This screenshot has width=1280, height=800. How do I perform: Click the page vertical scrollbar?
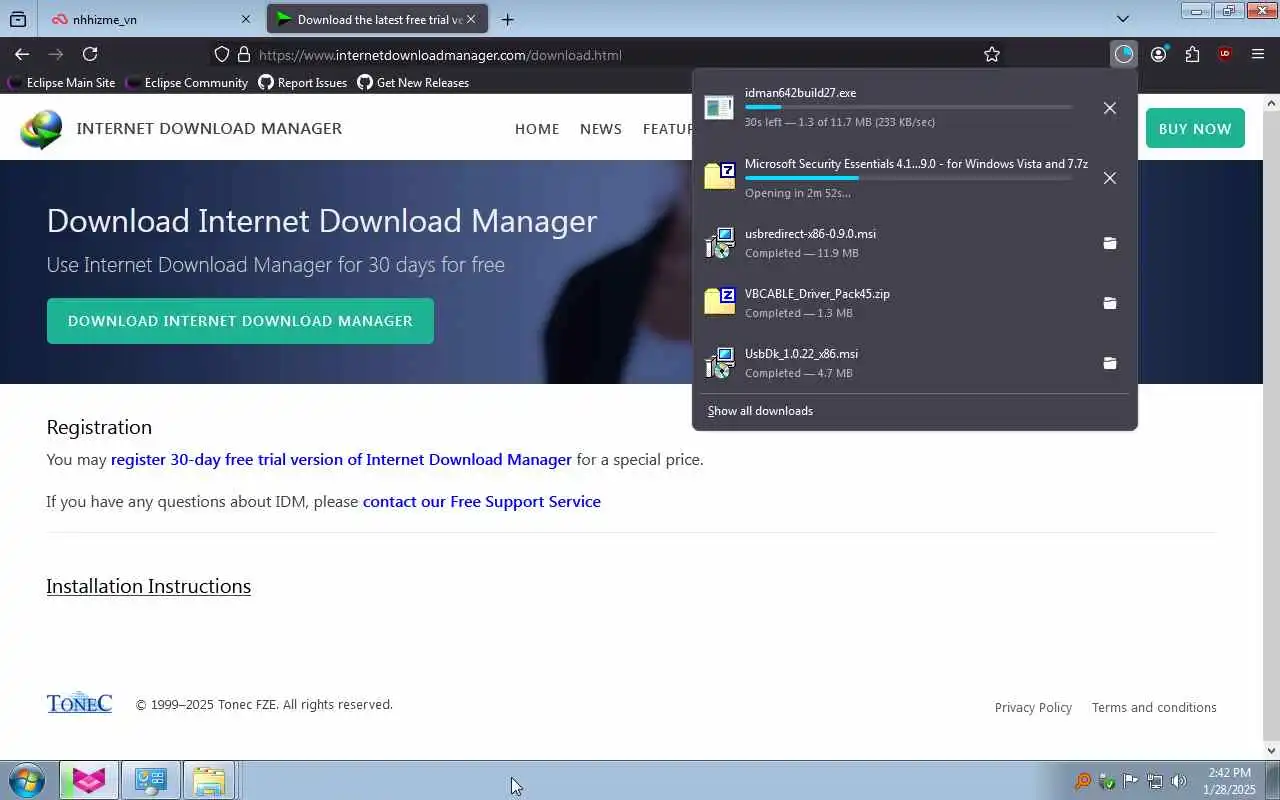1272,427
